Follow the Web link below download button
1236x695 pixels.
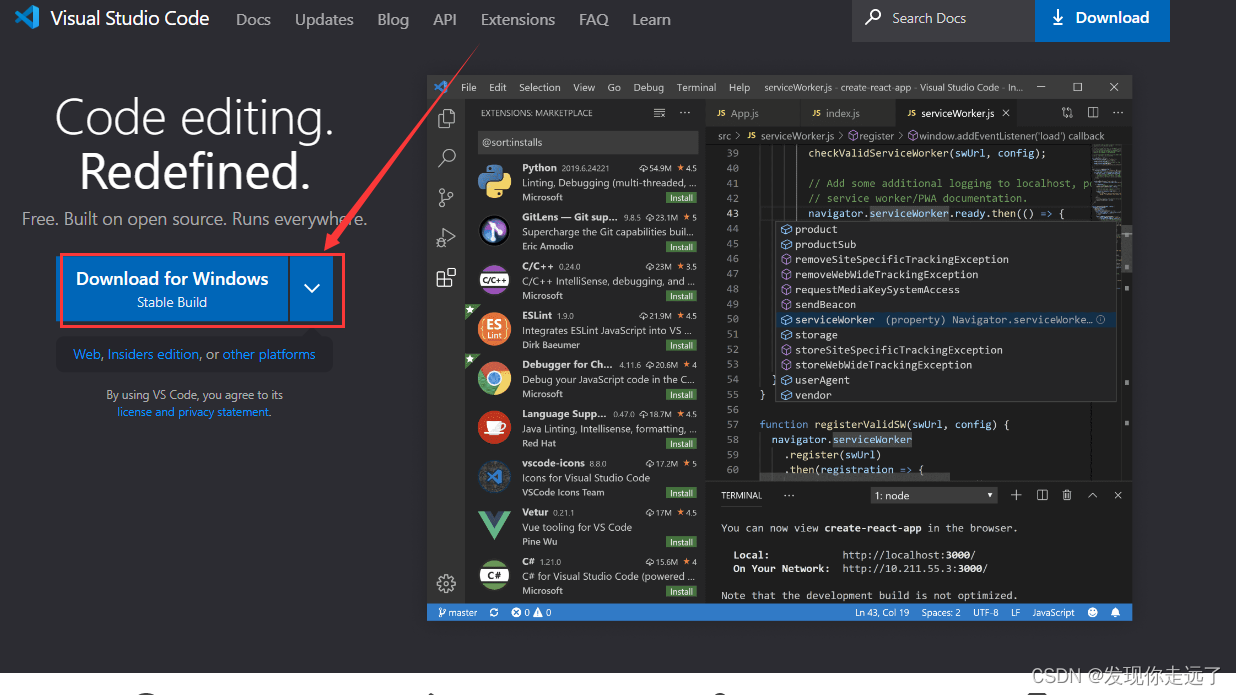[x=87, y=354]
